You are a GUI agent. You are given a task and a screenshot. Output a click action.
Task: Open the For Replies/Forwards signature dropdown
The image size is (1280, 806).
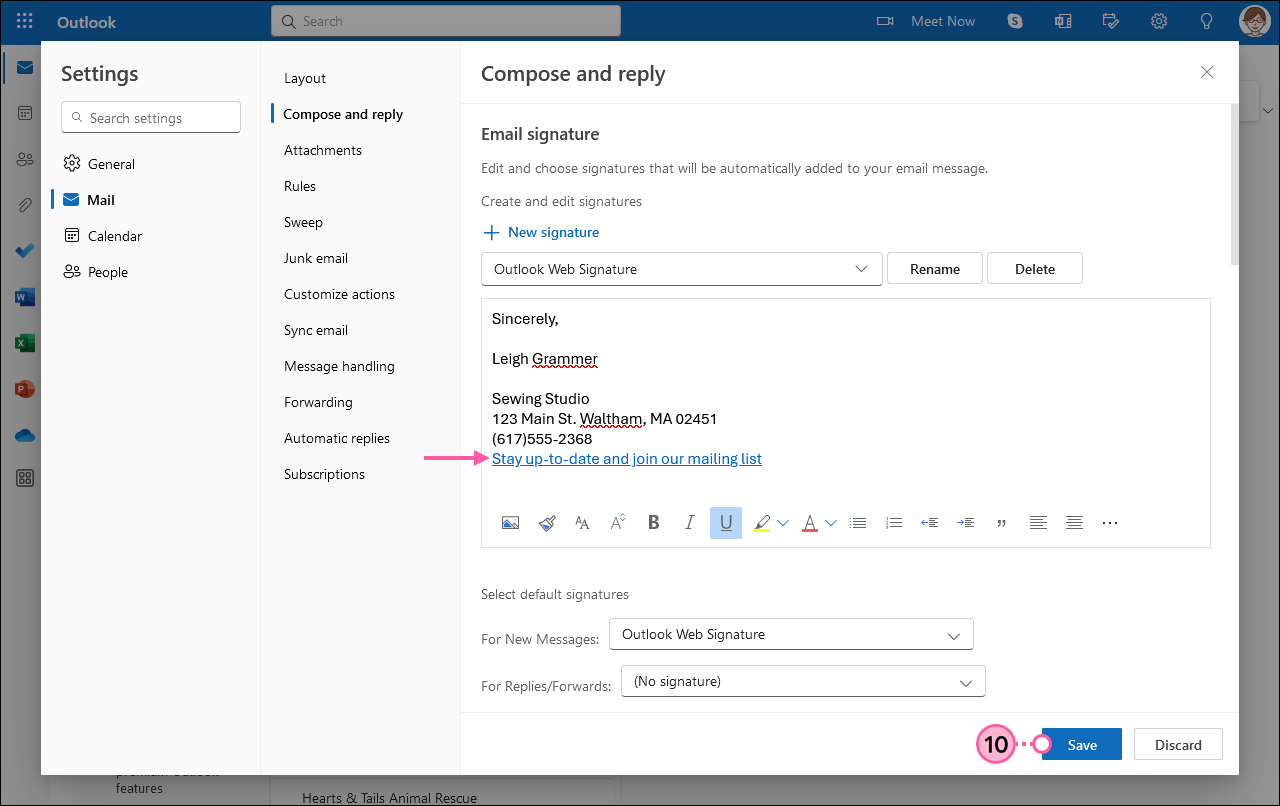(803, 681)
